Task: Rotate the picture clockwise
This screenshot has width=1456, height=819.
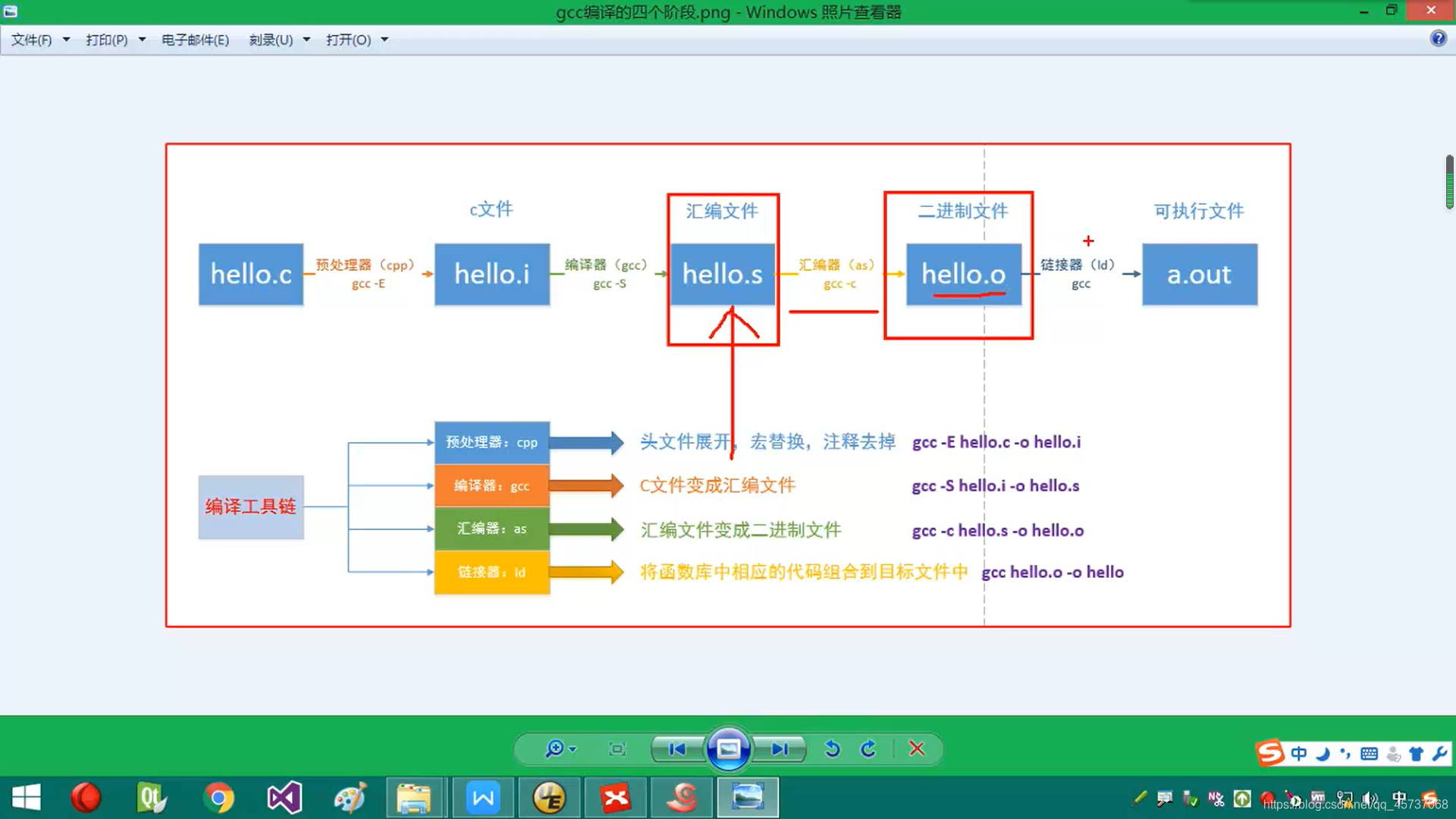Action: point(868,749)
